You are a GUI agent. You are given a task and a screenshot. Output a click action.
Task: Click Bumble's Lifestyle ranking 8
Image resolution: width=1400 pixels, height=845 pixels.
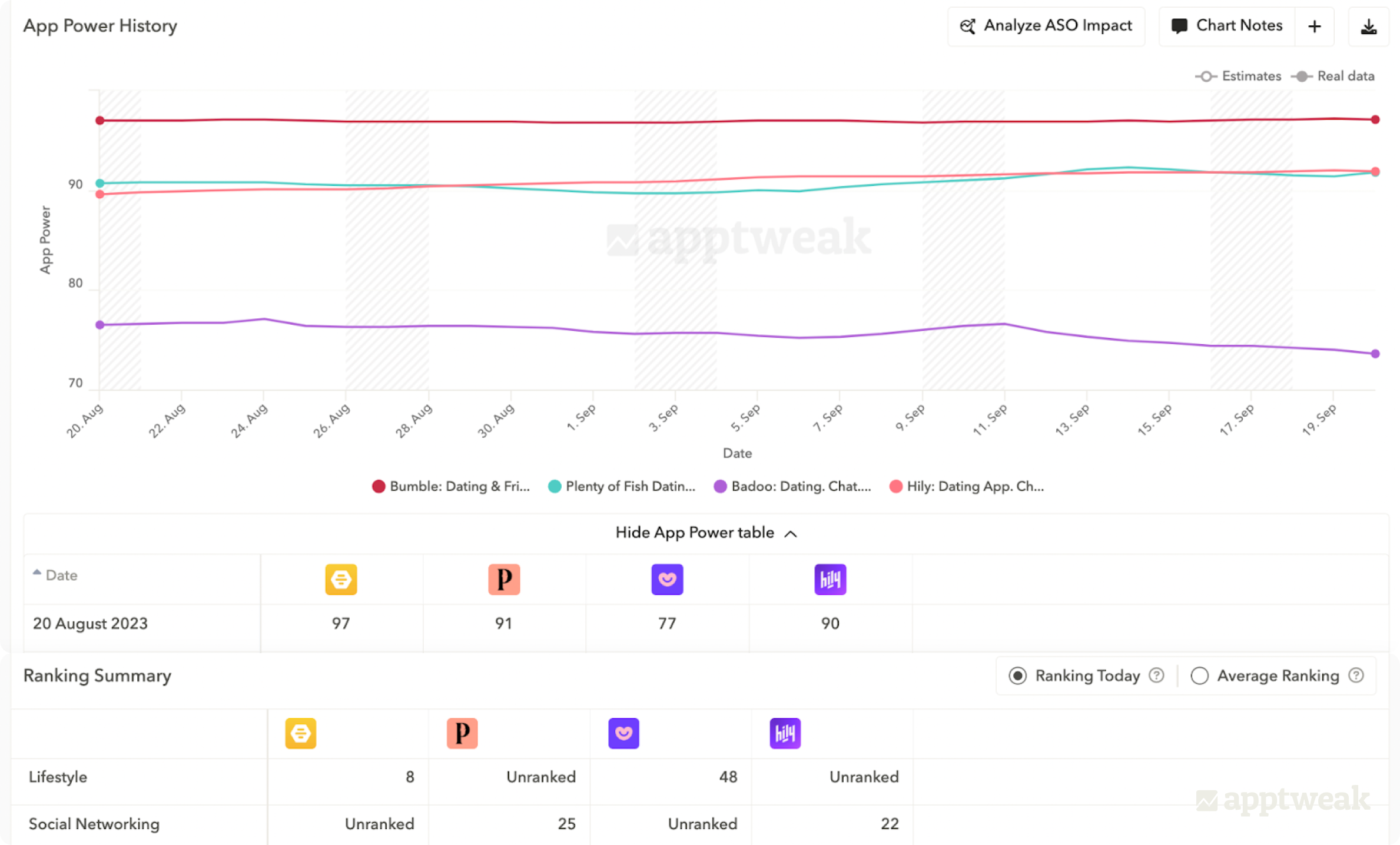pos(410,777)
